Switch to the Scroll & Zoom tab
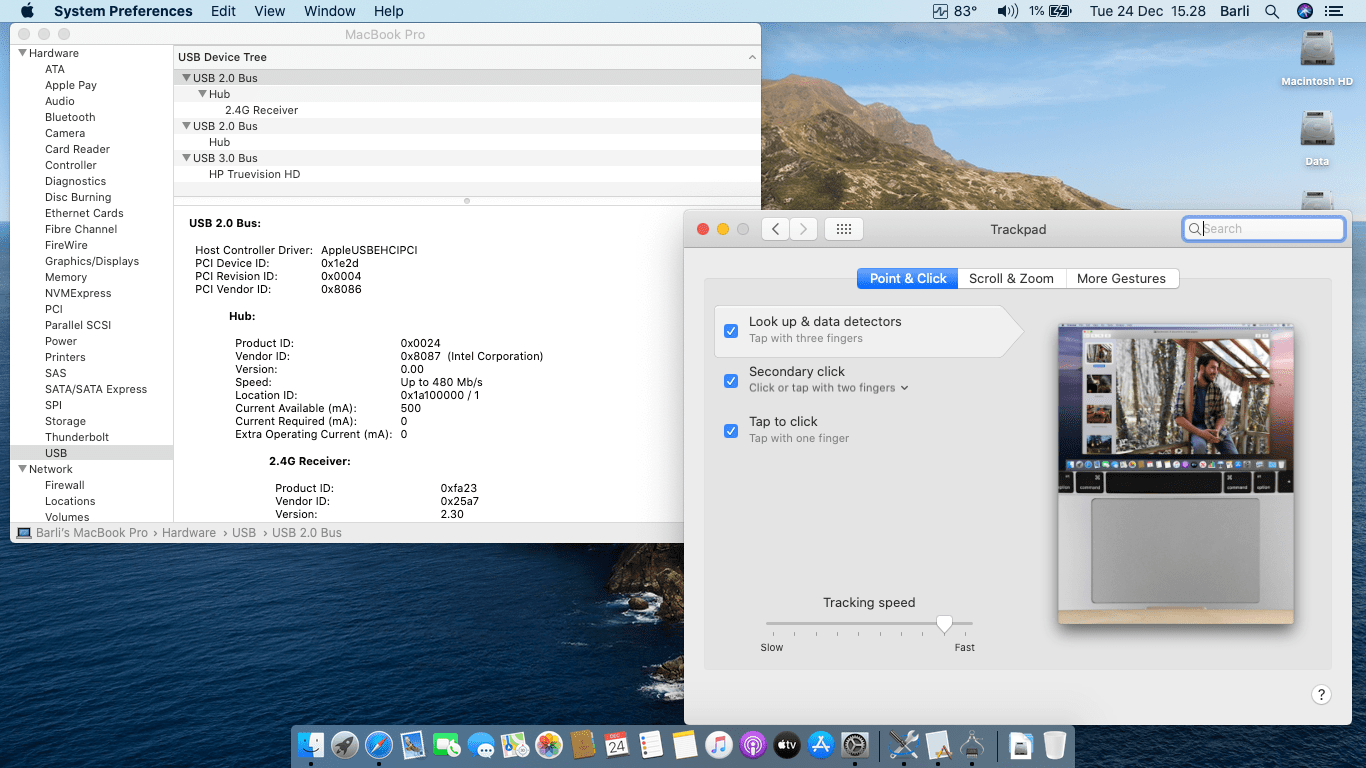The height and width of the screenshot is (768, 1366). [1011, 279]
